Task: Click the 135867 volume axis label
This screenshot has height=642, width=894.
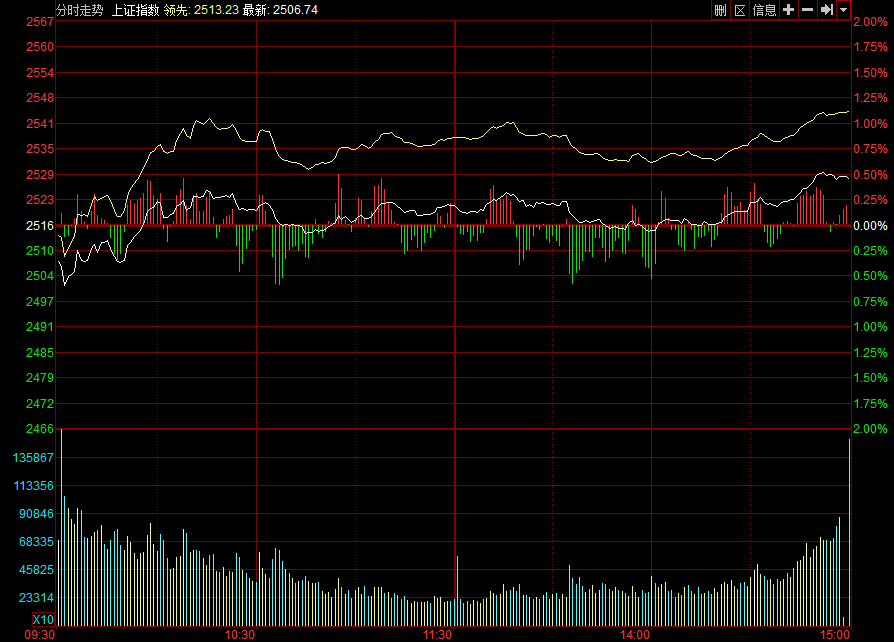Action: pyautogui.click(x=34, y=458)
